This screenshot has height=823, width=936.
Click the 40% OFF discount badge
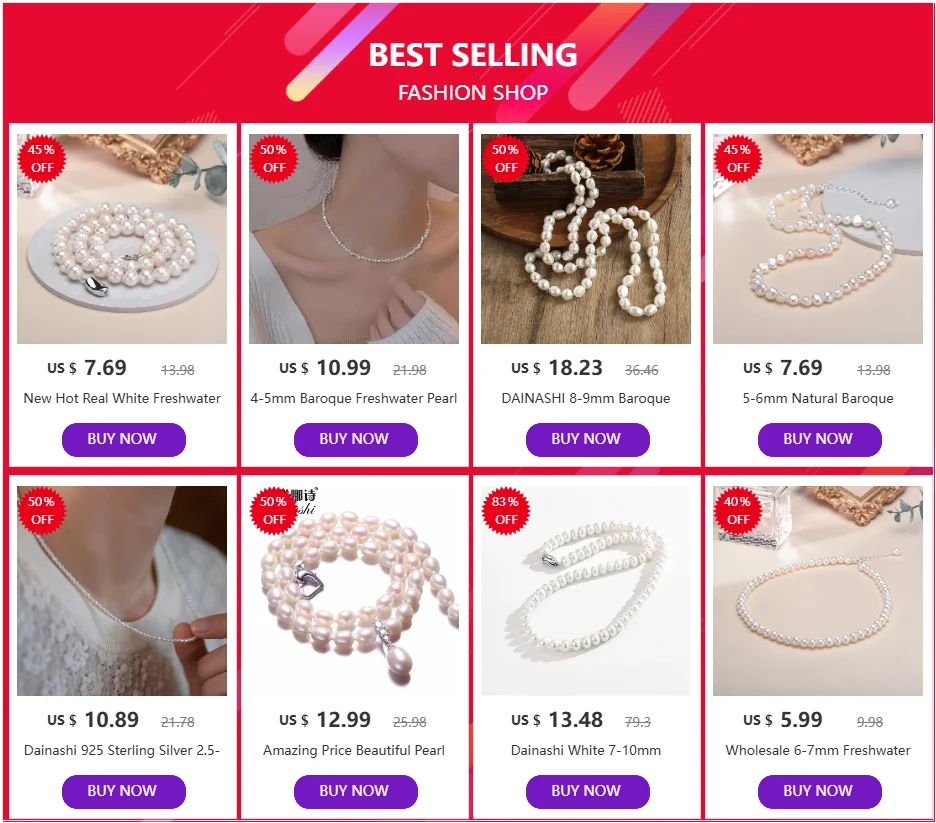[738, 511]
